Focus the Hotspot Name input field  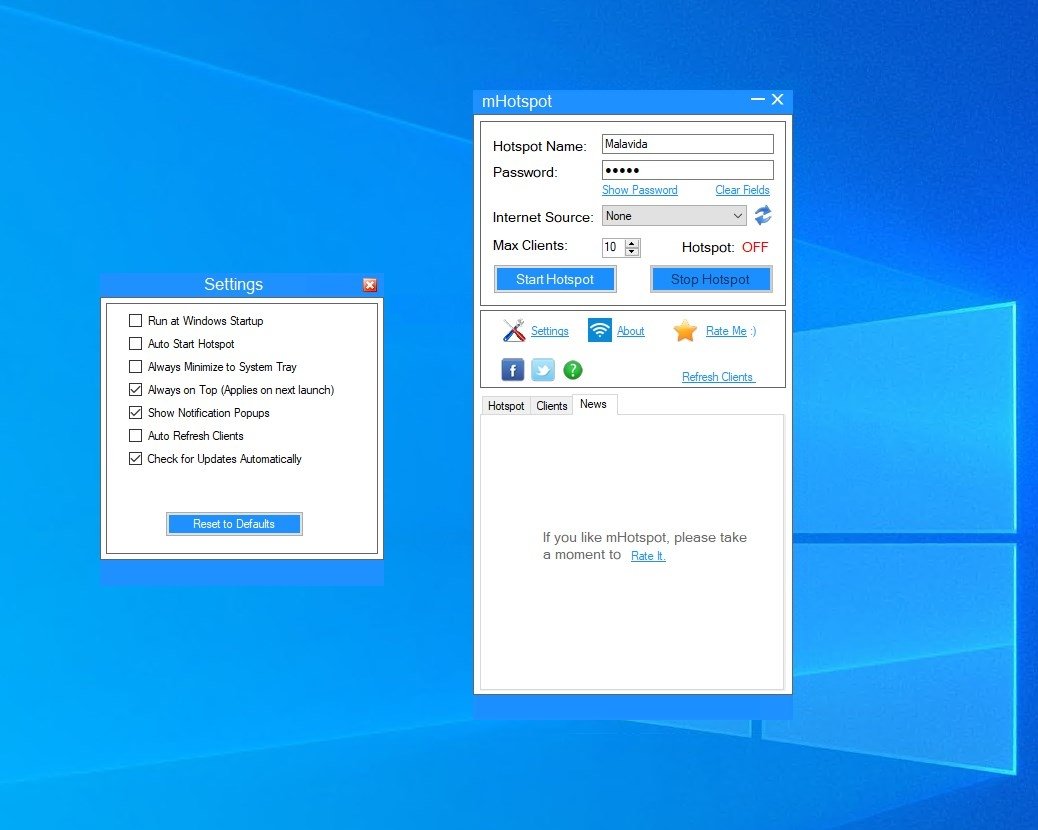coord(688,144)
